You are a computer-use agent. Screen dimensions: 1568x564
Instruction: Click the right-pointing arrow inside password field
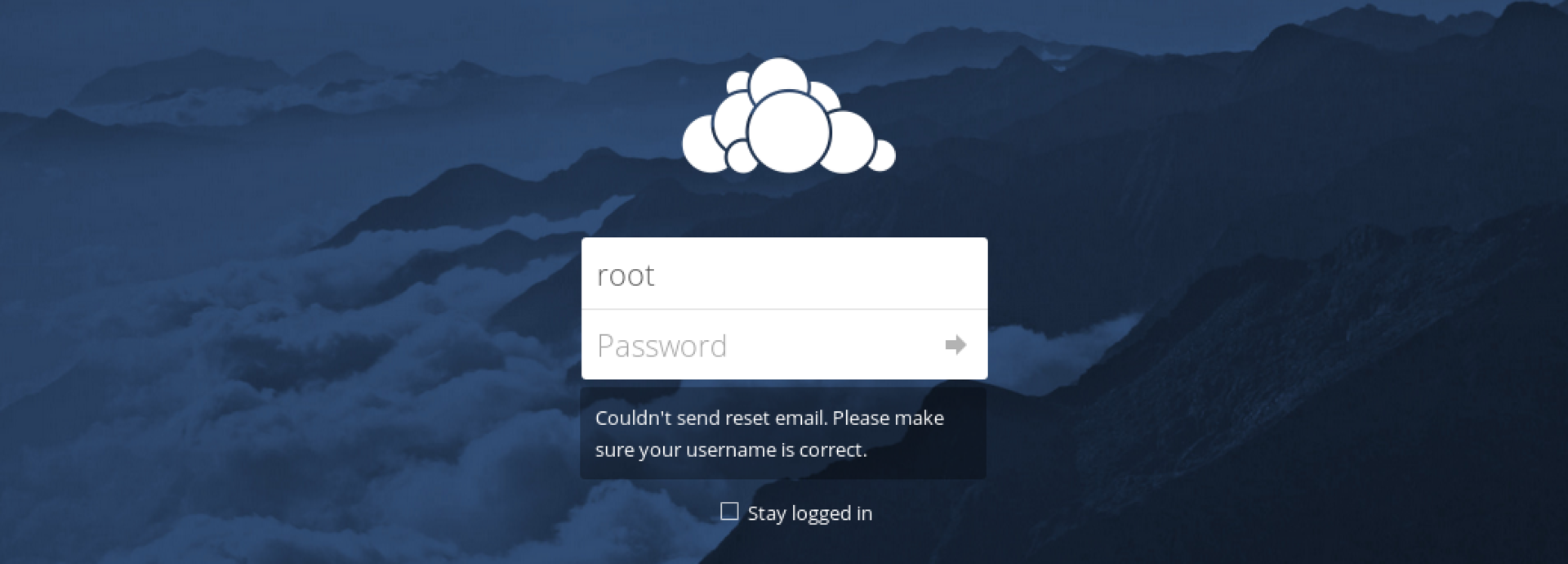pyautogui.click(x=955, y=345)
